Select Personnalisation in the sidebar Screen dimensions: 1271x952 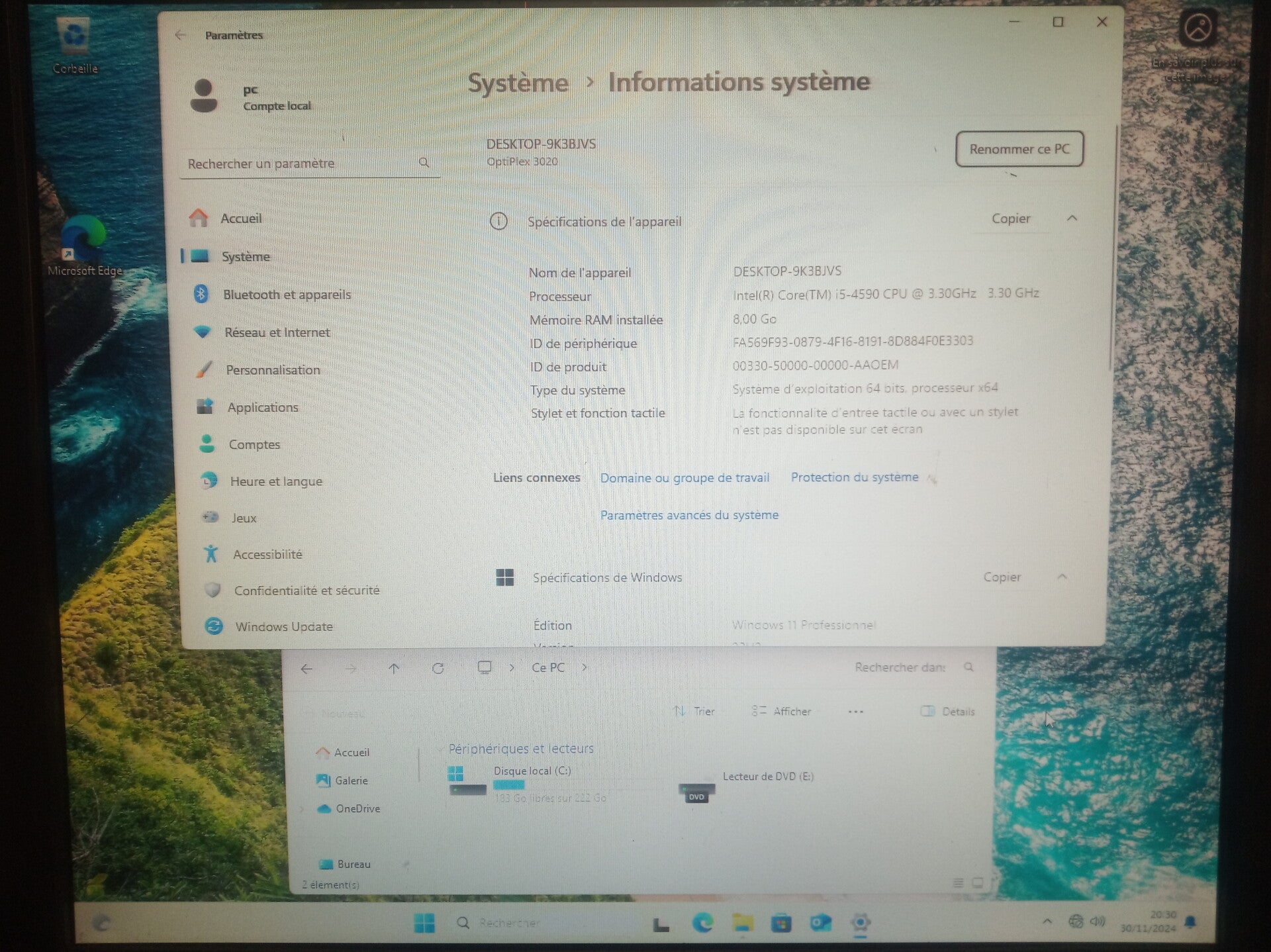pyautogui.click(x=272, y=370)
